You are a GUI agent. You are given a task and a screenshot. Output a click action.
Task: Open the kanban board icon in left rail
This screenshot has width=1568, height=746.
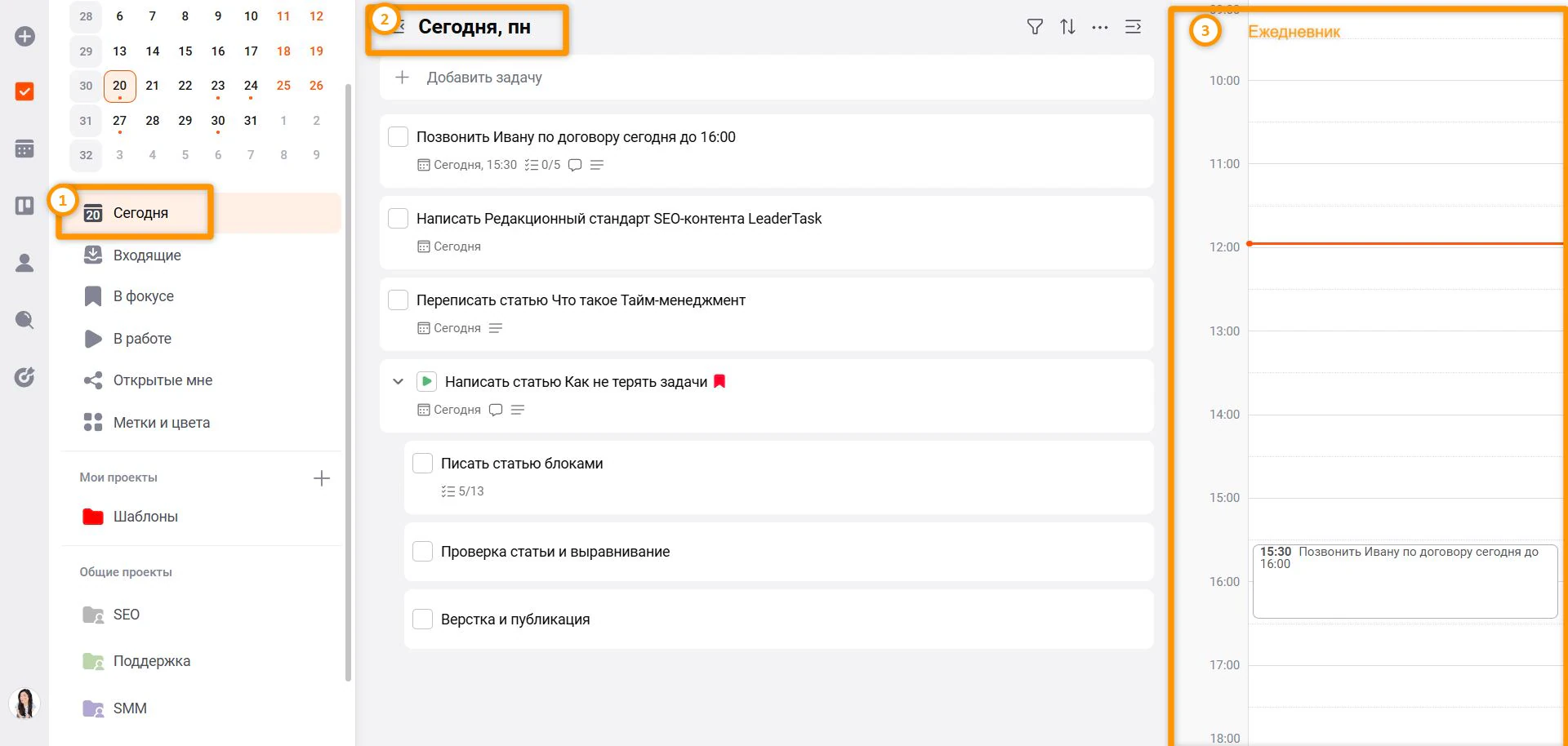[24, 206]
